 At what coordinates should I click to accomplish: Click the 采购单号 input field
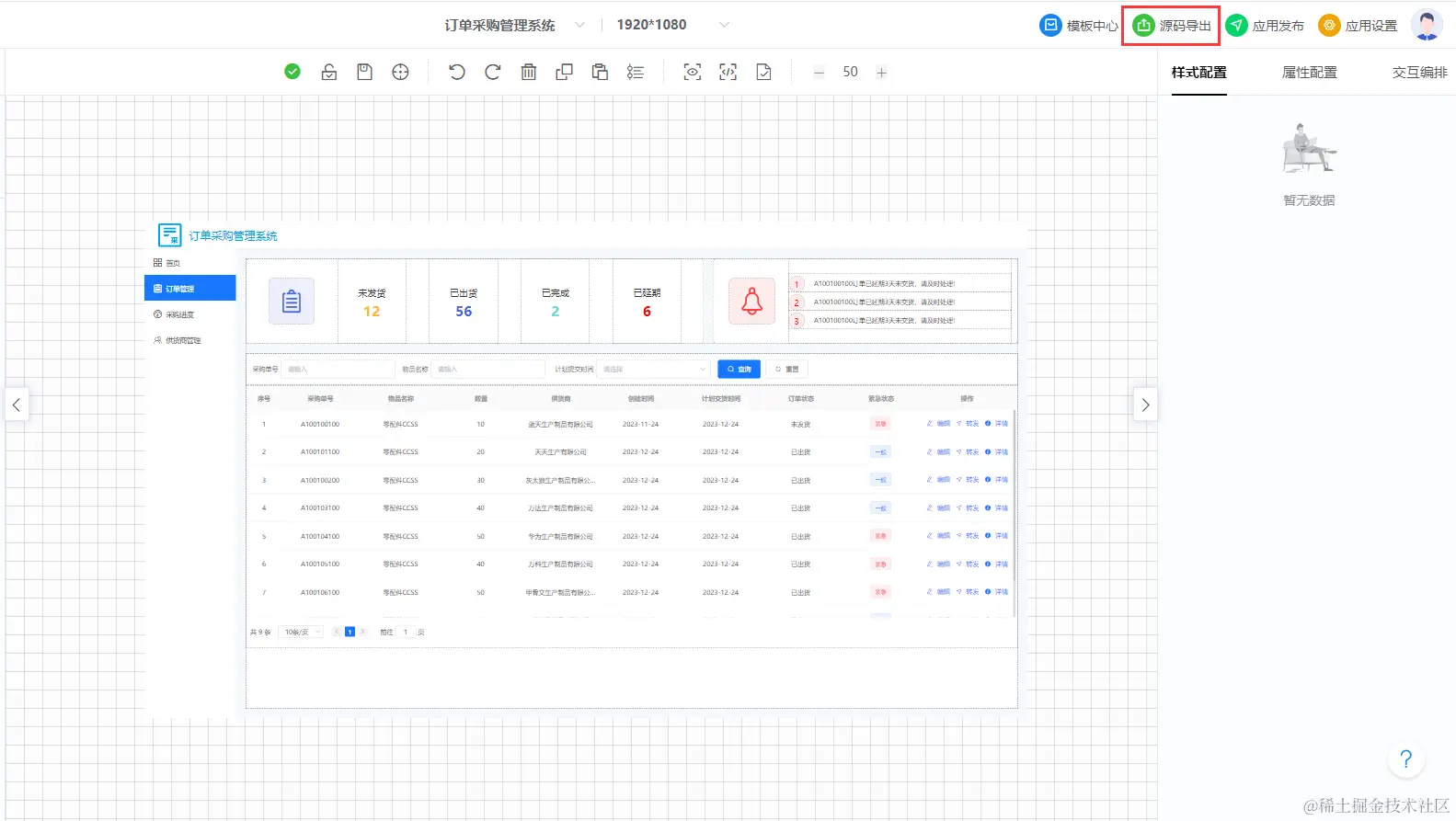[x=338, y=369]
